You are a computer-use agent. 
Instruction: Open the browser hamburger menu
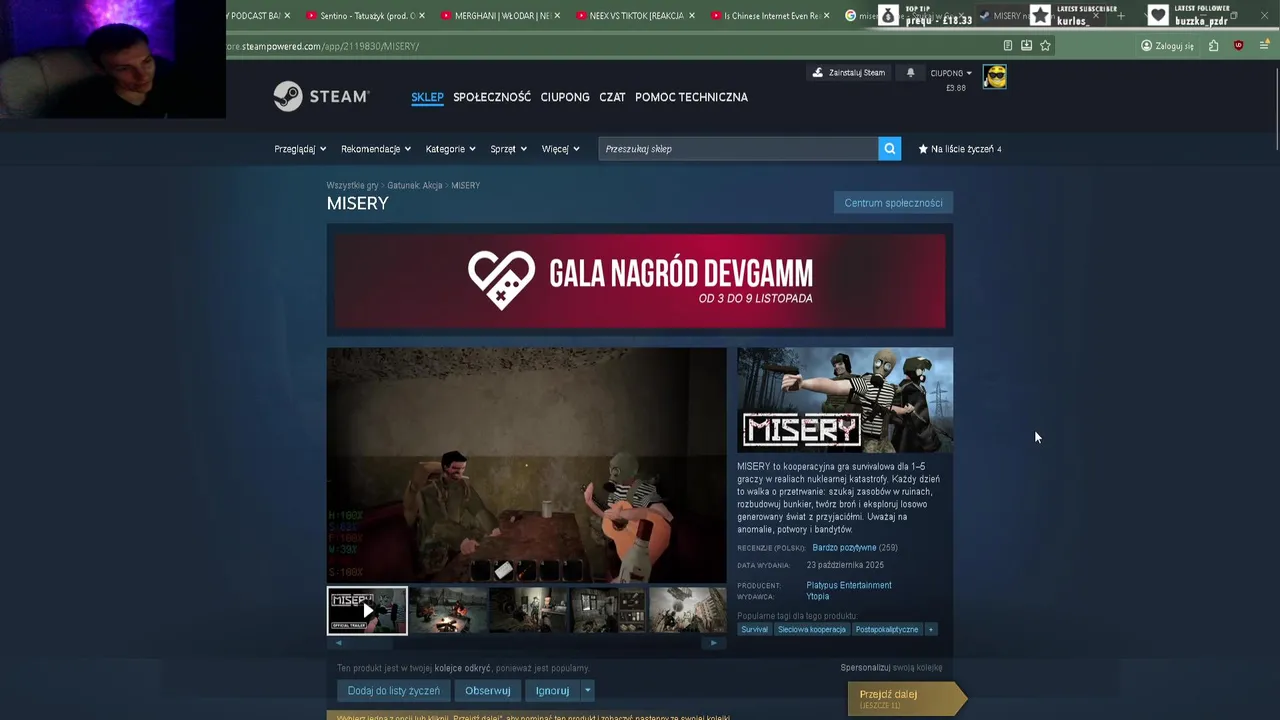[x=1265, y=46]
